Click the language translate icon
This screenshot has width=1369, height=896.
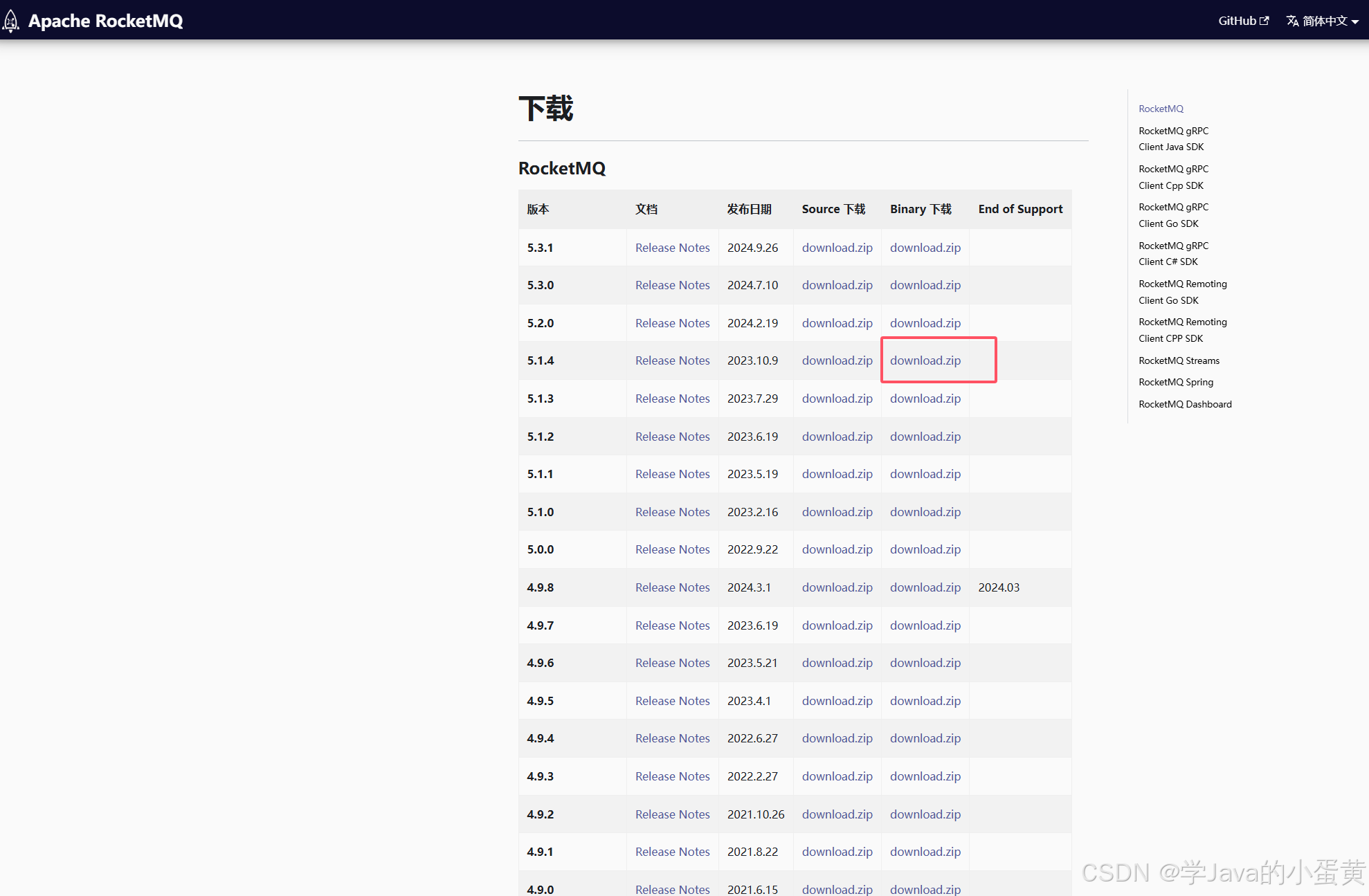[1291, 21]
